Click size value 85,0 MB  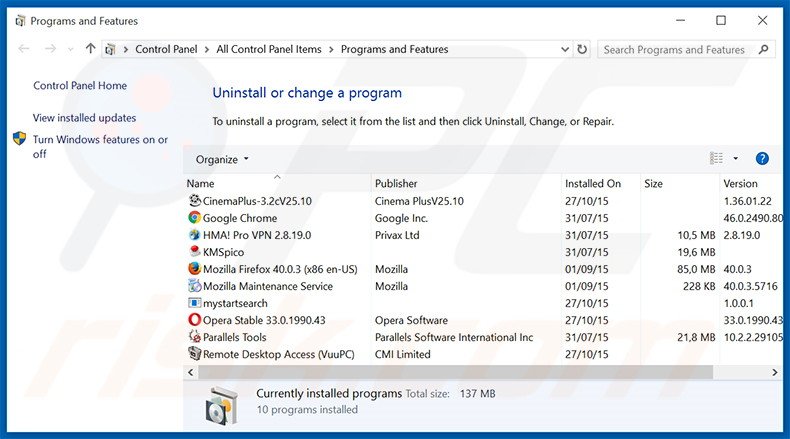tap(696, 269)
